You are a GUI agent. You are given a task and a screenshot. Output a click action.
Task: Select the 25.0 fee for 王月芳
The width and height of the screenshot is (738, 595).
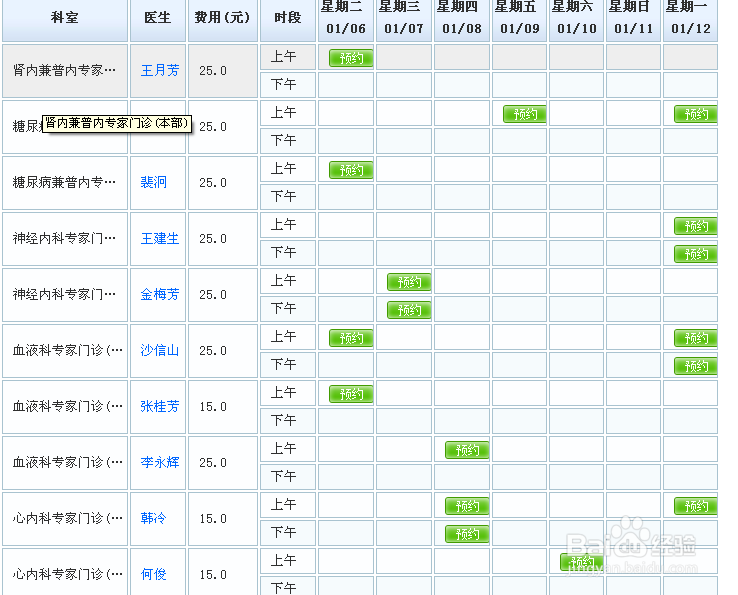pos(213,71)
